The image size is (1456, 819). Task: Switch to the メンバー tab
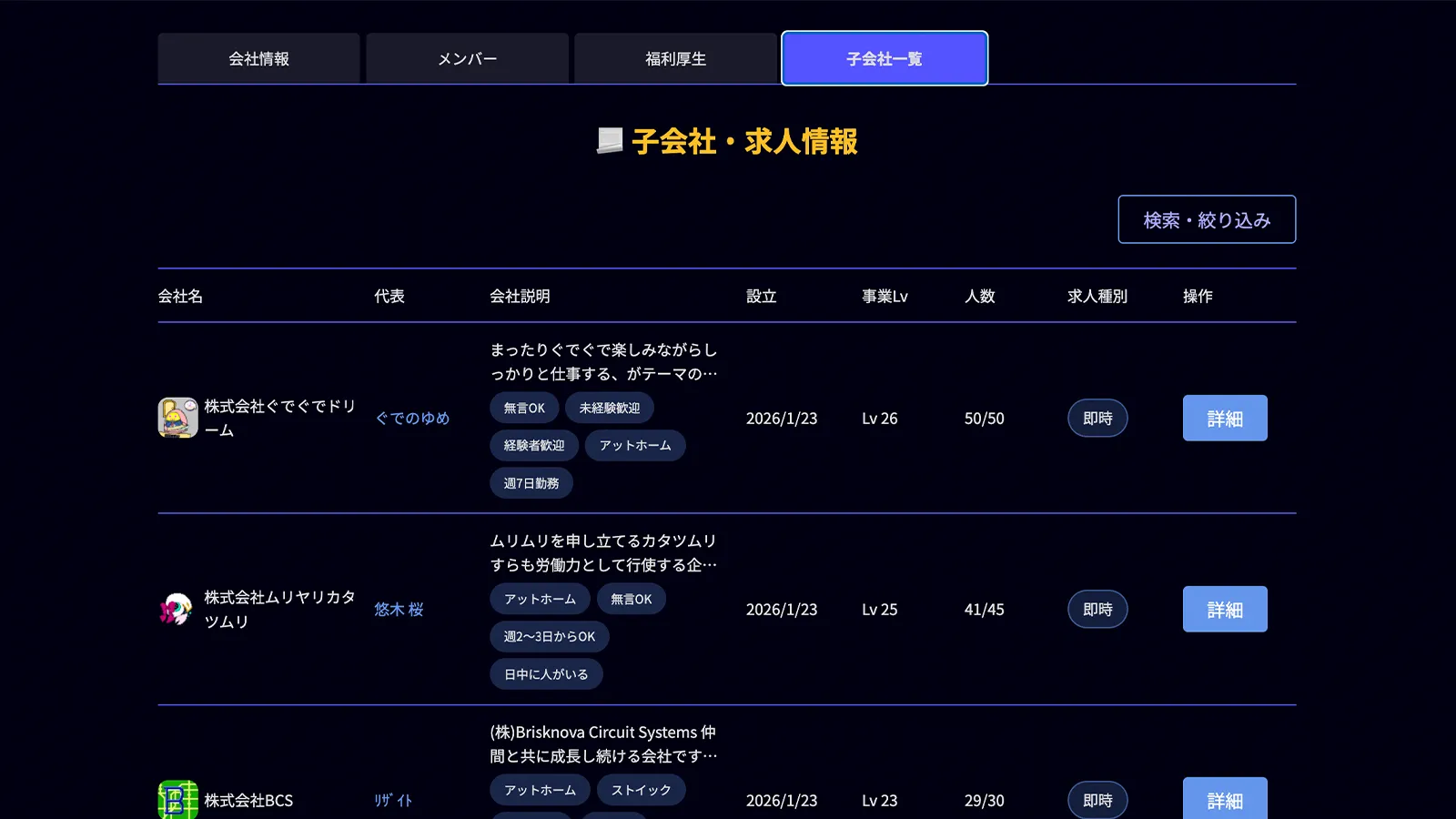point(467,58)
